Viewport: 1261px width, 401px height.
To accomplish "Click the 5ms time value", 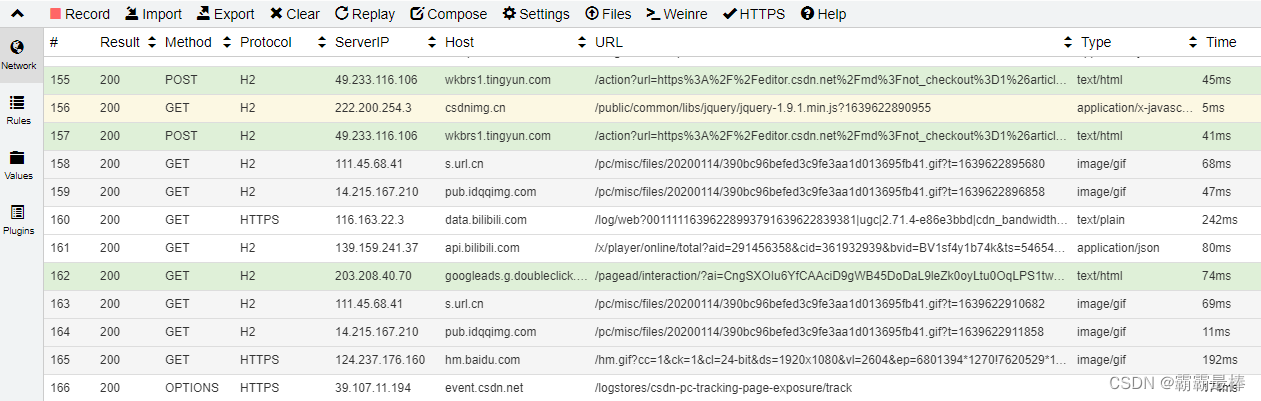I will (x=1213, y=108).
